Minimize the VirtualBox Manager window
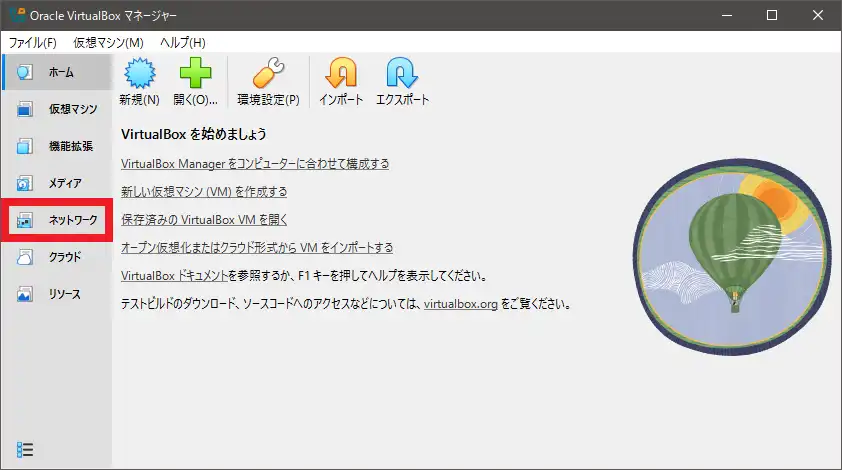This screenshot has height=470, width=842. coord(727,15)
